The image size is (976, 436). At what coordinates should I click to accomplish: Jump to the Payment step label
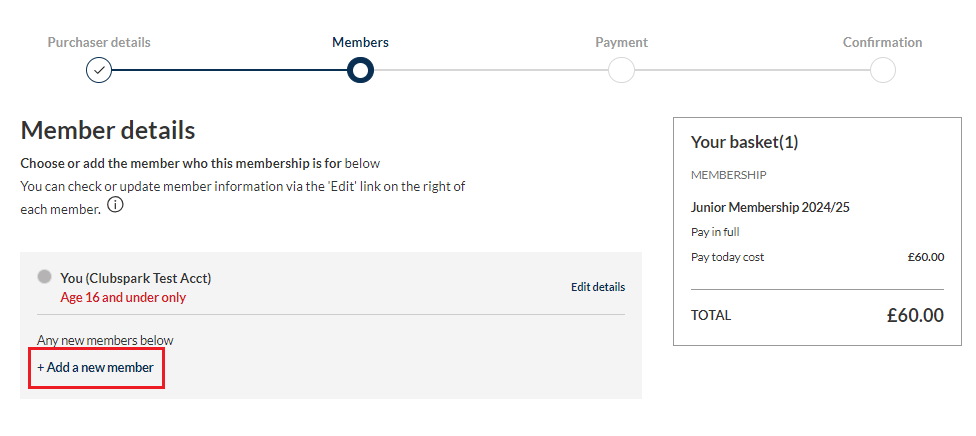(621, 42)
